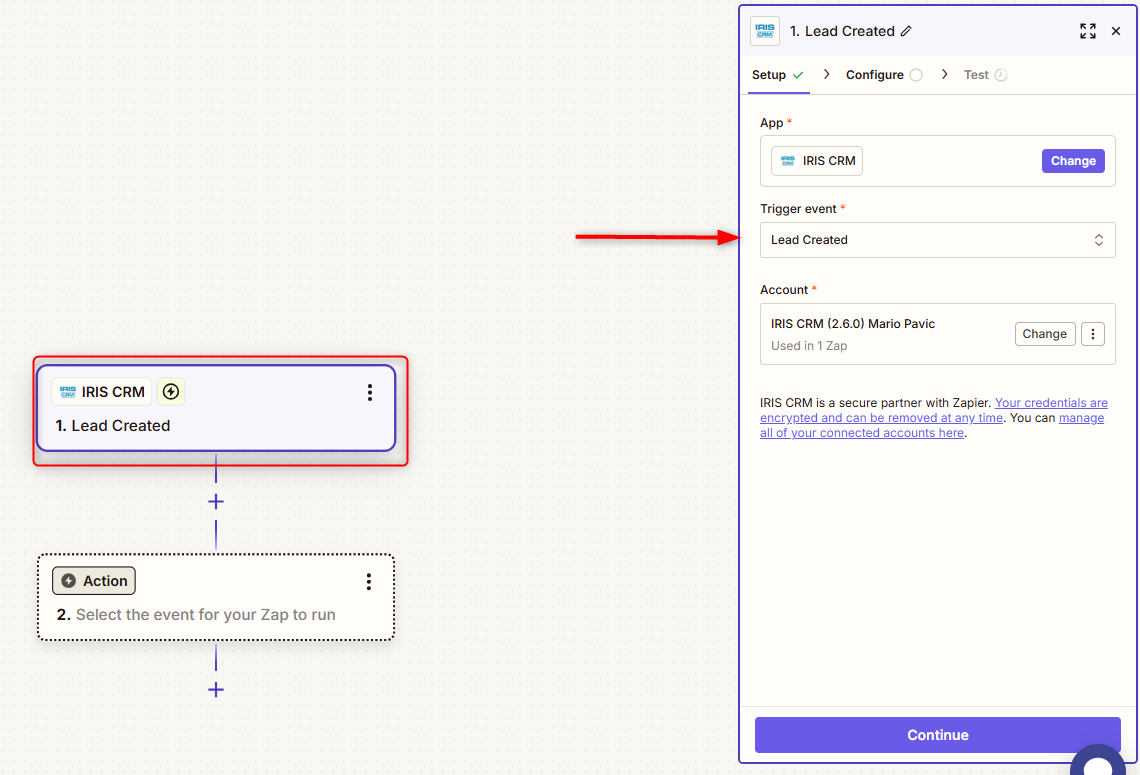Expand the side panel to full screen
The height and width of the screenshot is (775, 1140).
coord(1087,31)
